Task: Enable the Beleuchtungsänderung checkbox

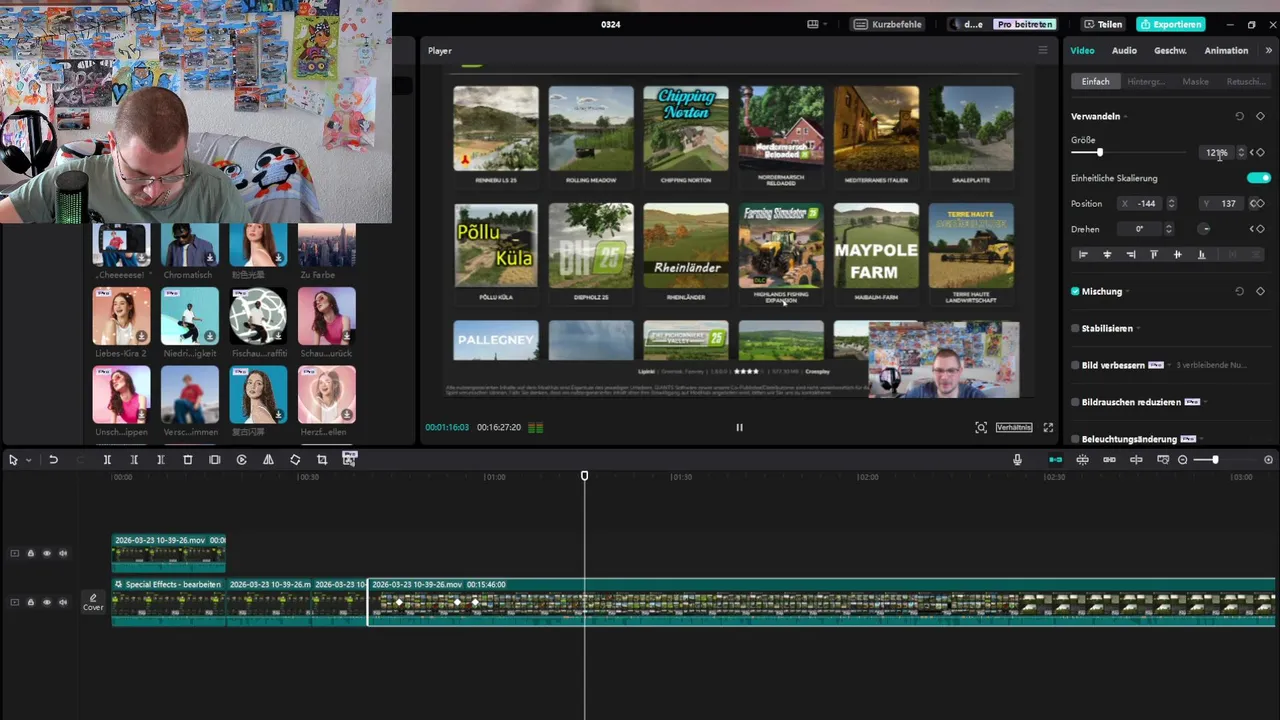Action: [x=1075, y=439]
